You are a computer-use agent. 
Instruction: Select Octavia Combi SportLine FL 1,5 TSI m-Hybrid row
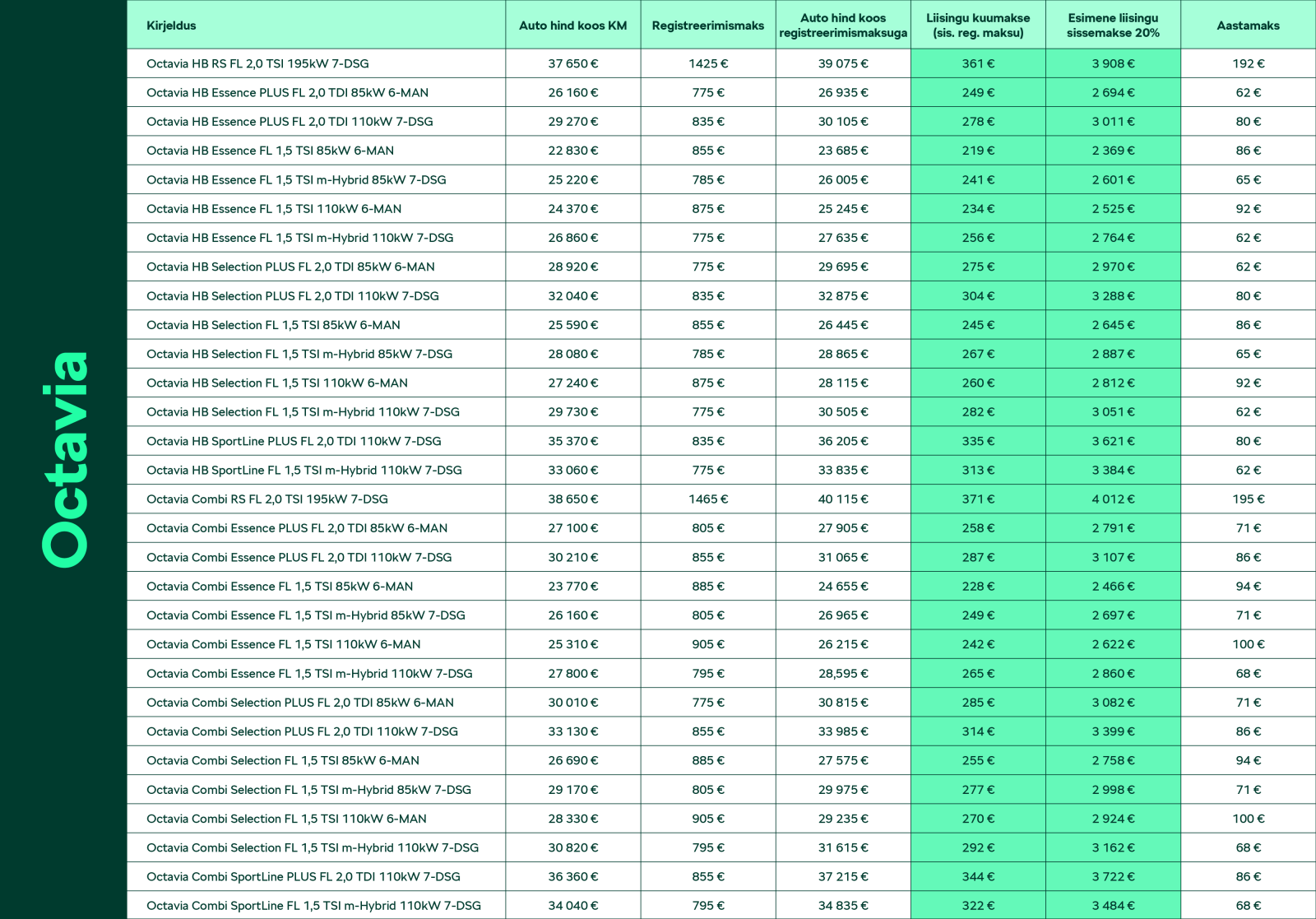click(x=313, y=906)
